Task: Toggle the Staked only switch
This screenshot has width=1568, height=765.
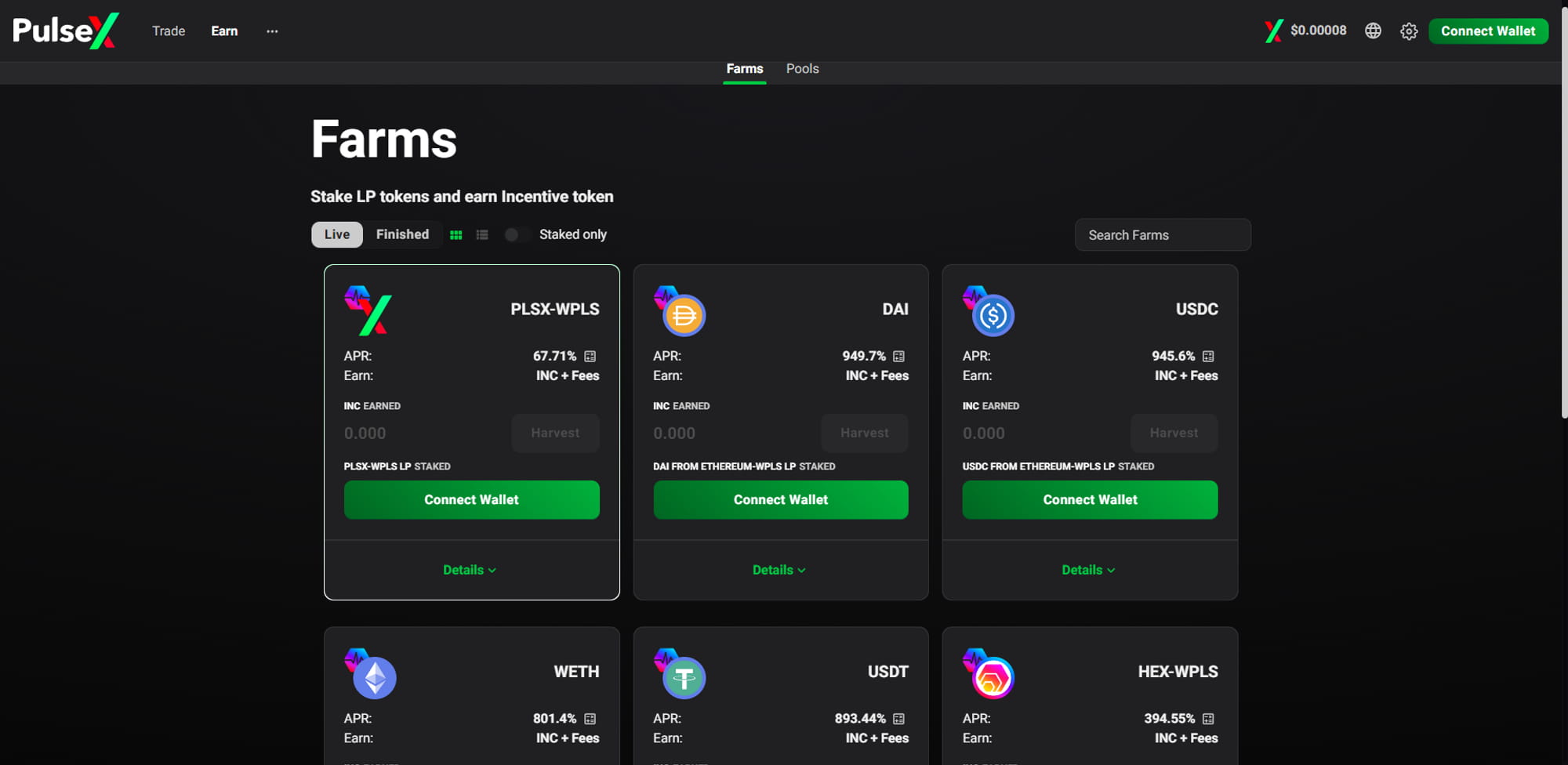Action: pyautogui.click(x=517, y=234)
